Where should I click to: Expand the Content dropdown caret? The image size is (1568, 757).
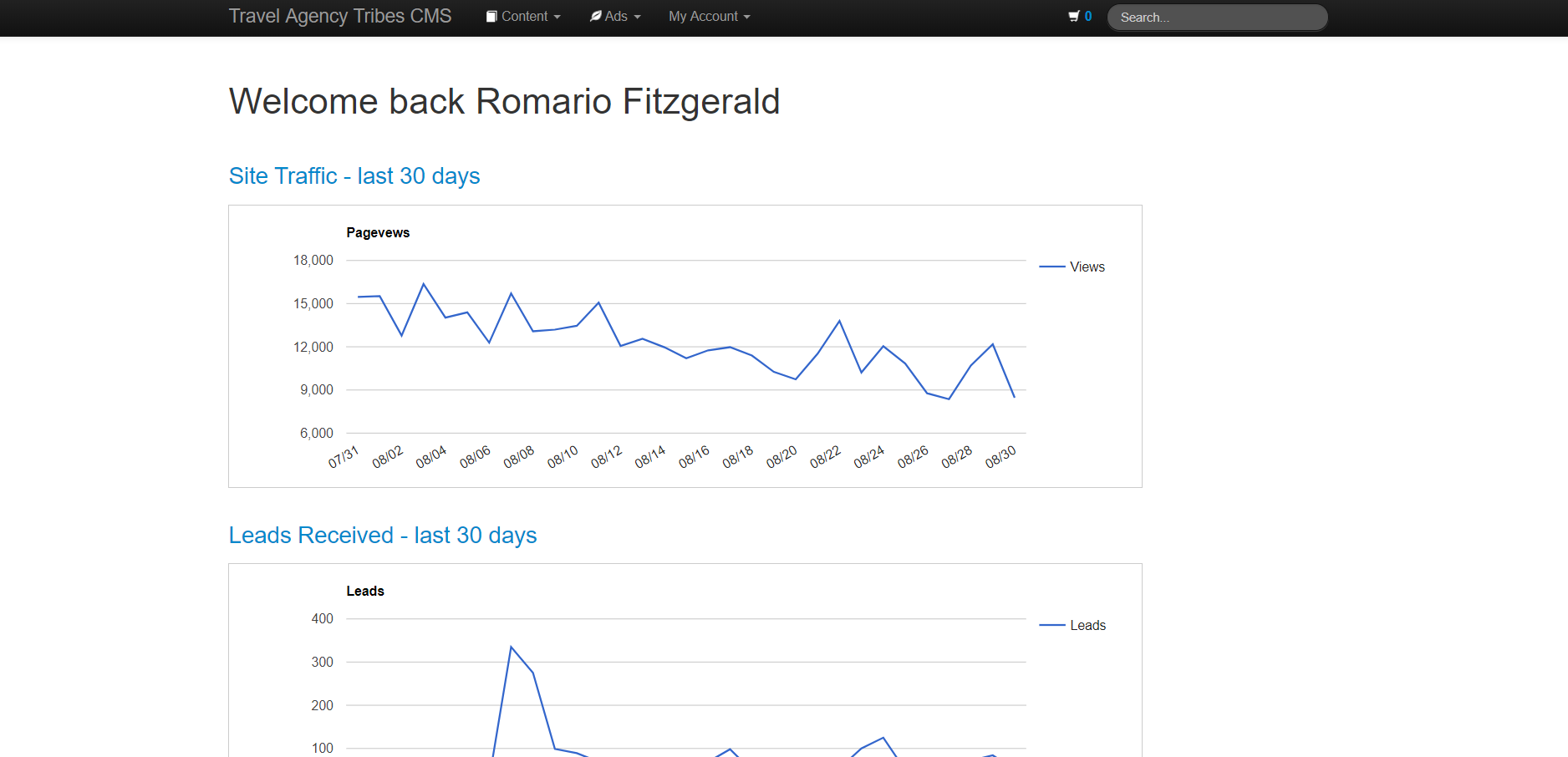tap(557, 18)
